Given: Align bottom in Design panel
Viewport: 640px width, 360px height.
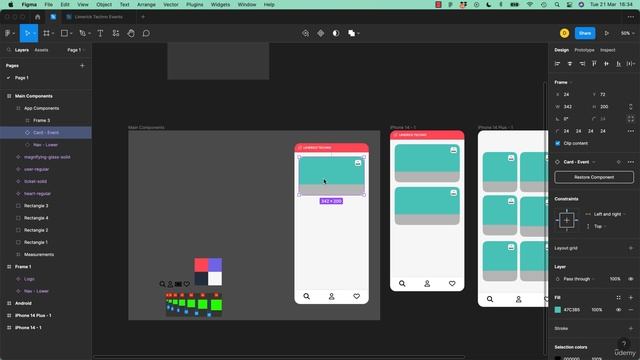Looking at the screenshot, I should 619,64.
